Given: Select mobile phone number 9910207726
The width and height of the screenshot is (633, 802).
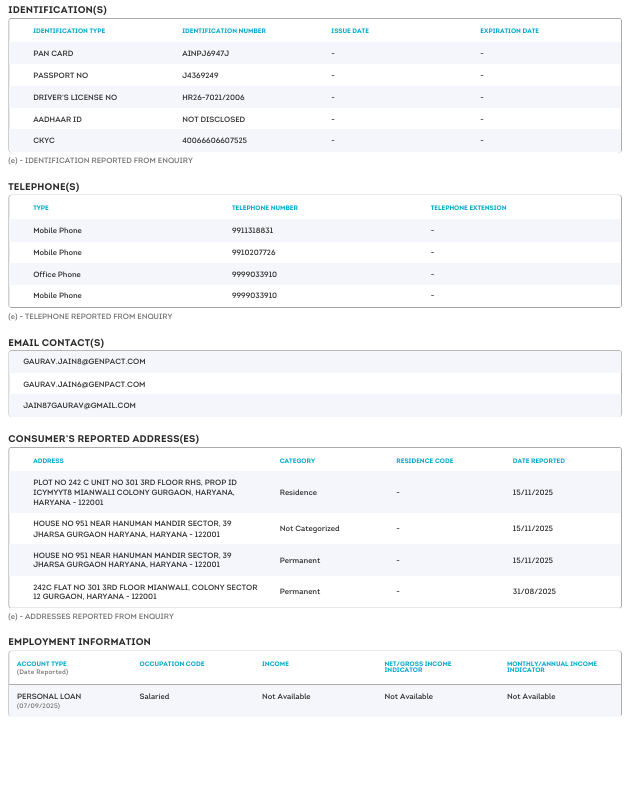Looking at the screenshot, I should tap(253, 253).
